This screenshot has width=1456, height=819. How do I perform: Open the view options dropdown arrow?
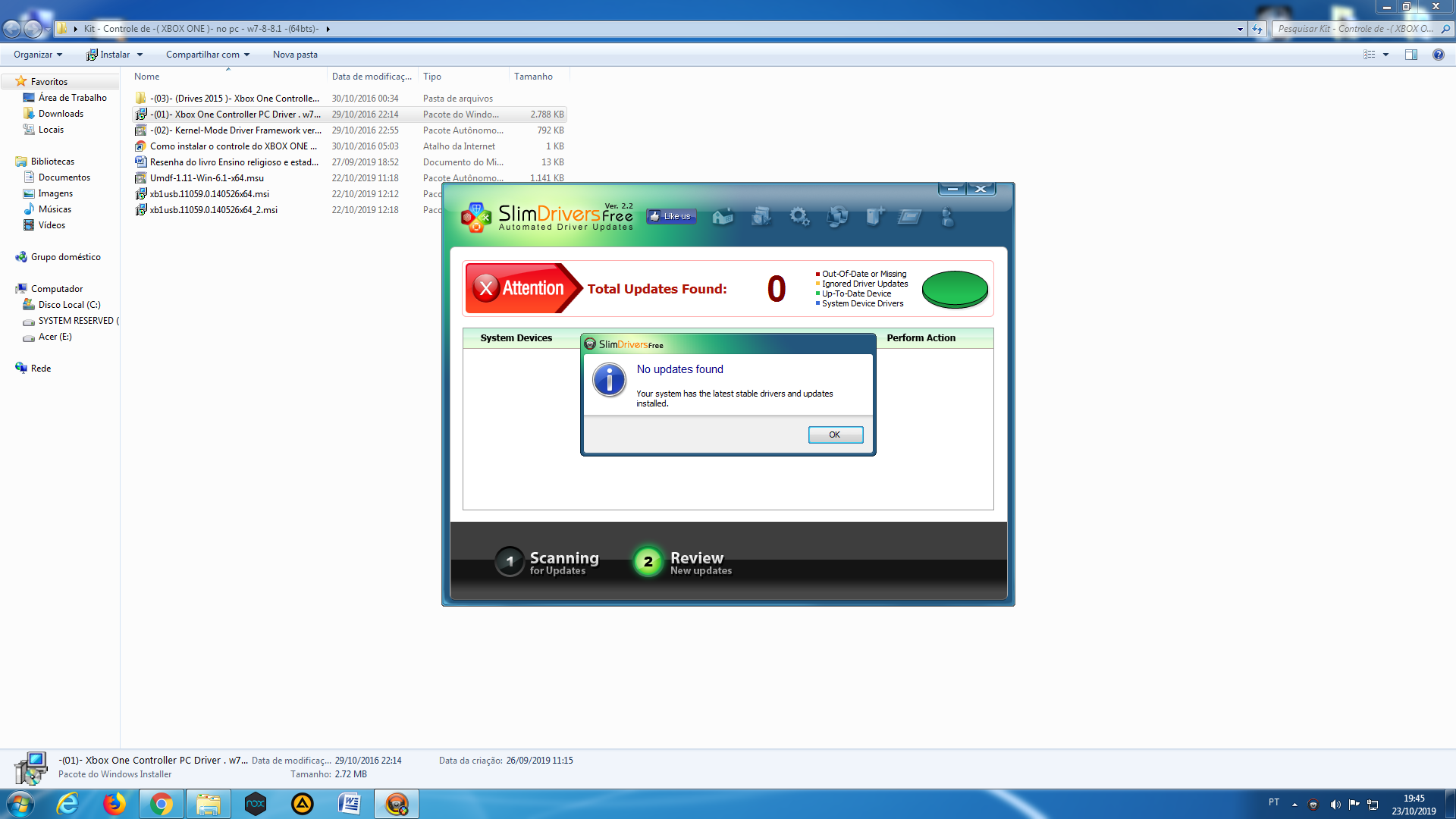1385,55
